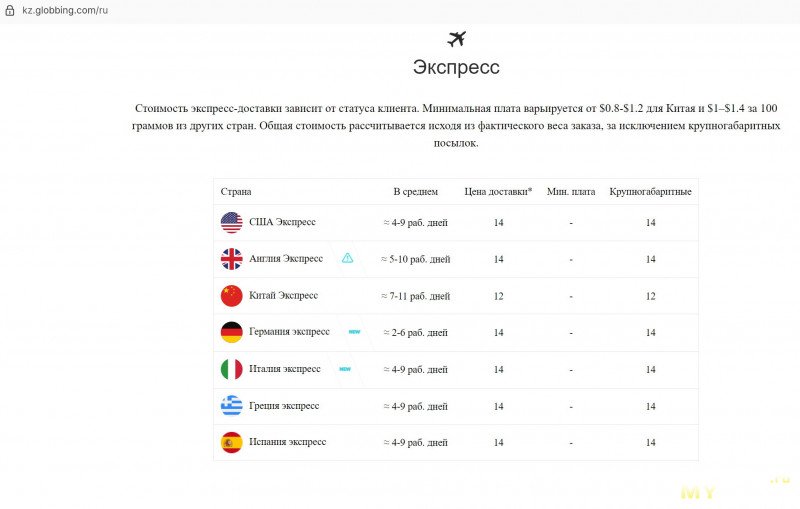This screenshot has height=509, width=800.
Task: Select the Испания экспресс row label
Action: tap(287, 442)
